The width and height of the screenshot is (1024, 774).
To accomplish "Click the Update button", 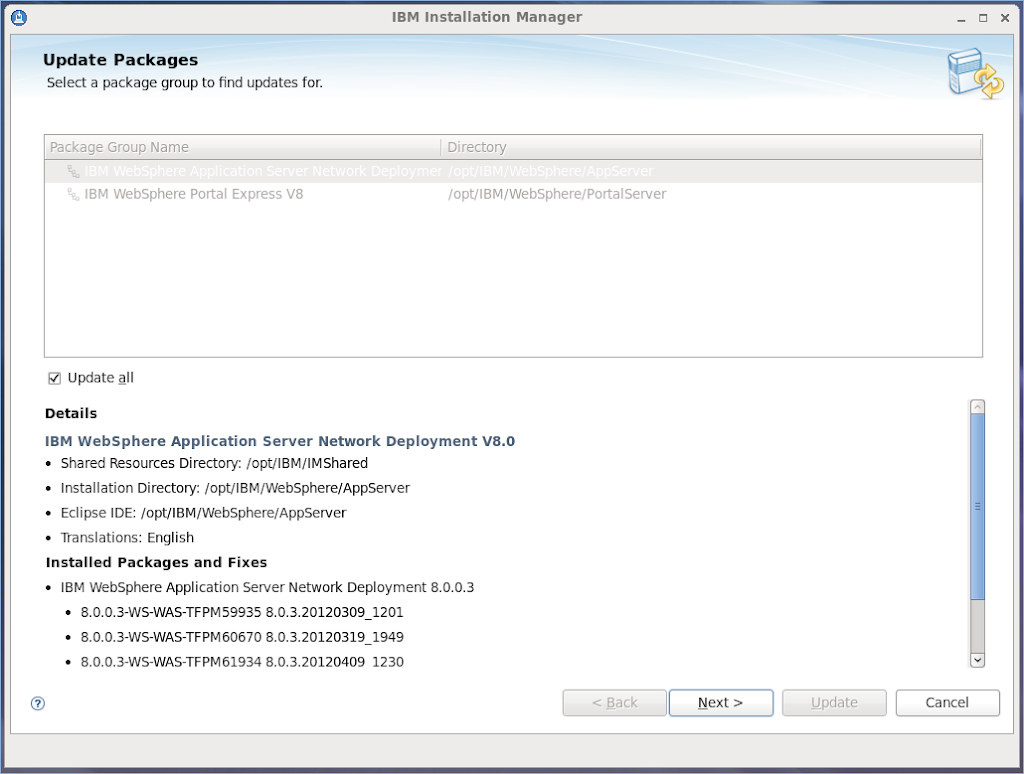I will coord(834,703).
